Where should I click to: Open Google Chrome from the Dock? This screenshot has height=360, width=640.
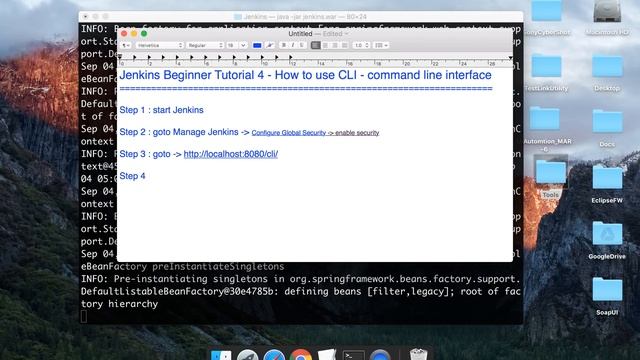301,355
